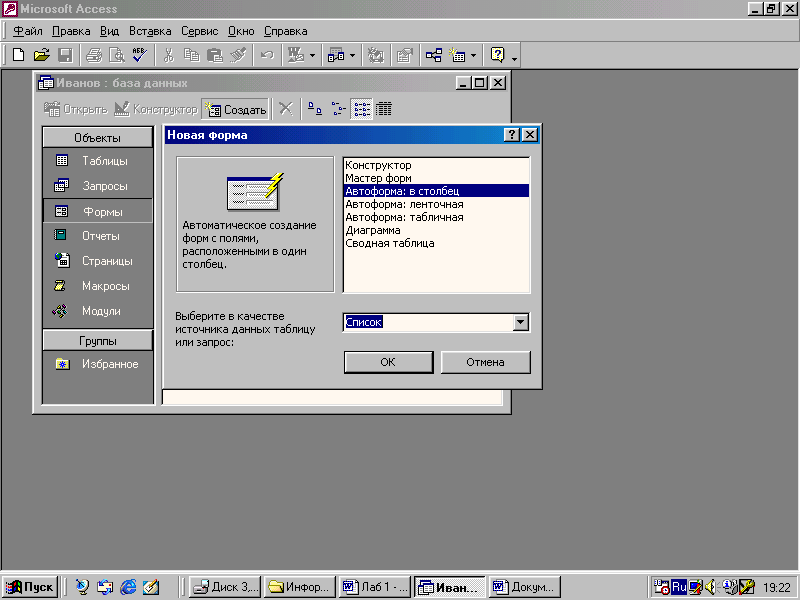Click the data source field showing Список
Image resolution: width=800 pixels, height=600 pixels.
[x=428, y=322]
